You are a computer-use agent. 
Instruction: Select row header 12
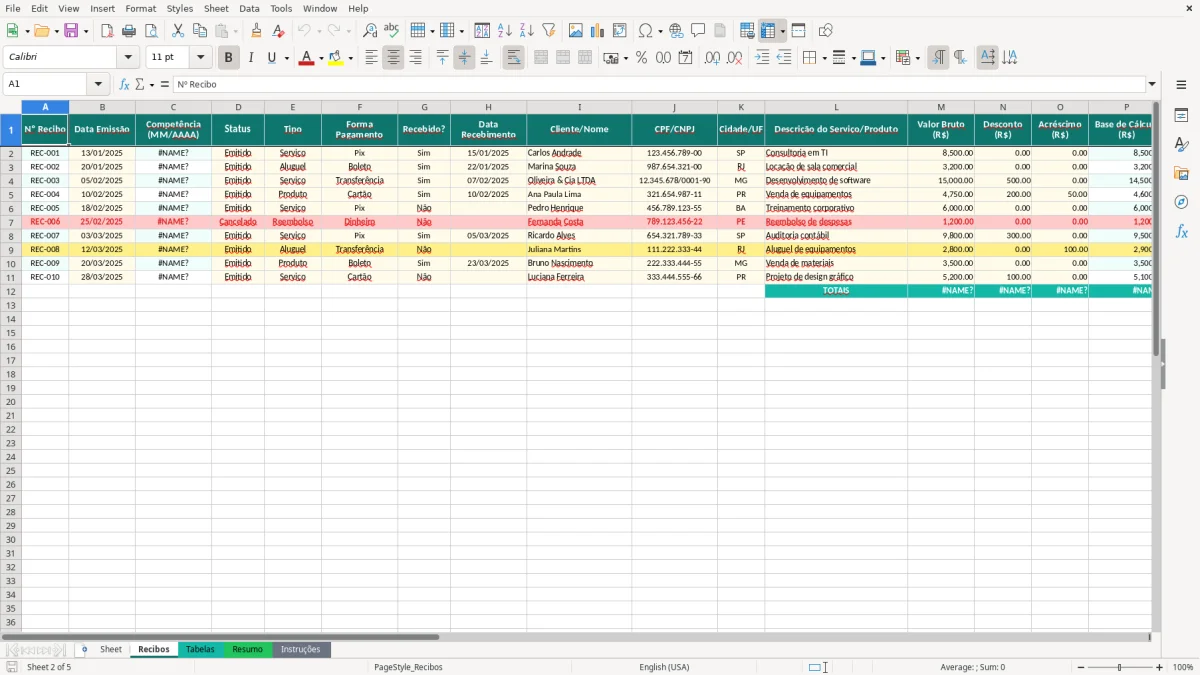click(11, 291)
